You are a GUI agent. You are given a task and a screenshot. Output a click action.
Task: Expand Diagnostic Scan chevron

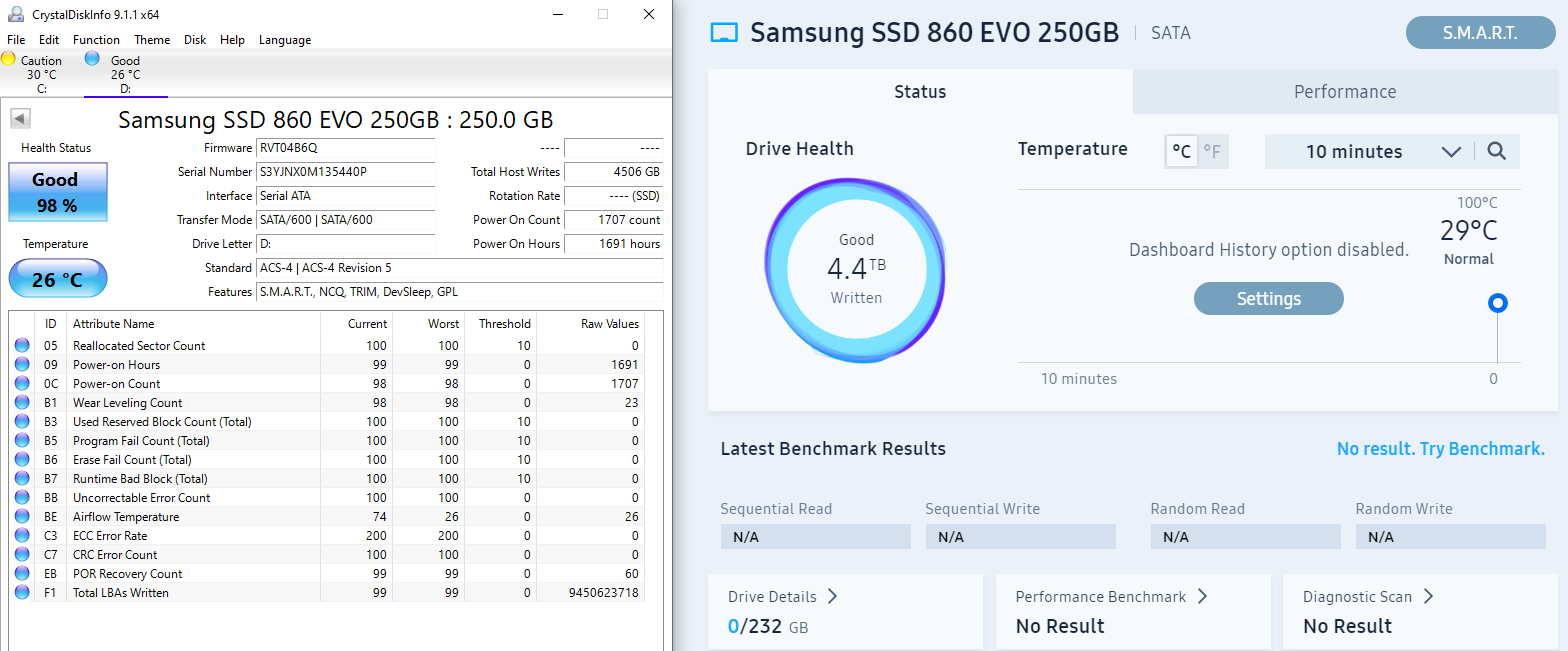point(1428,597)
